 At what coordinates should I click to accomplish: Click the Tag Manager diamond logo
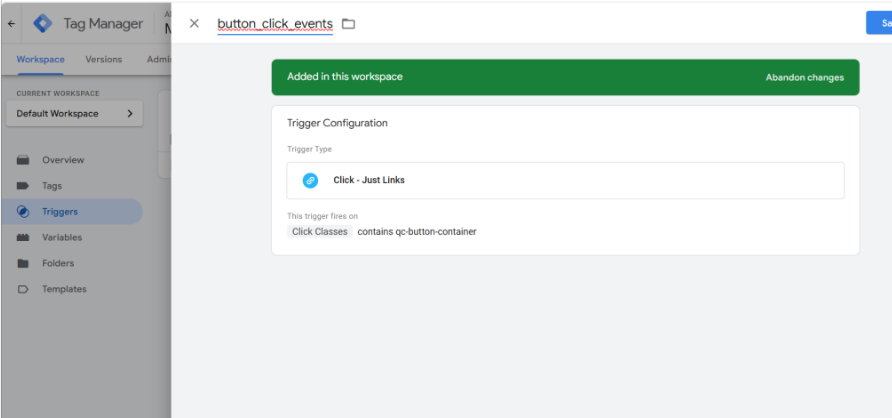click(x=43, y=23)
